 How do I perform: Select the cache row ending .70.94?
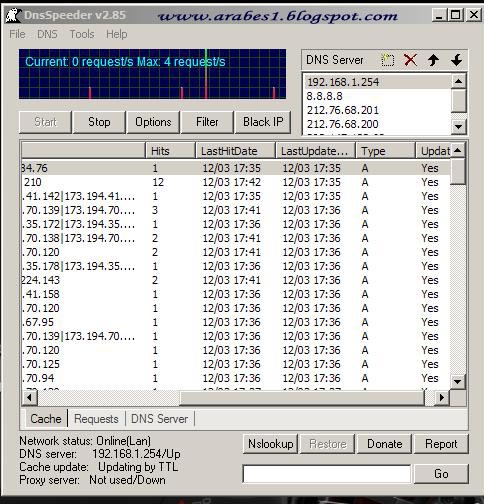[236, 378]
